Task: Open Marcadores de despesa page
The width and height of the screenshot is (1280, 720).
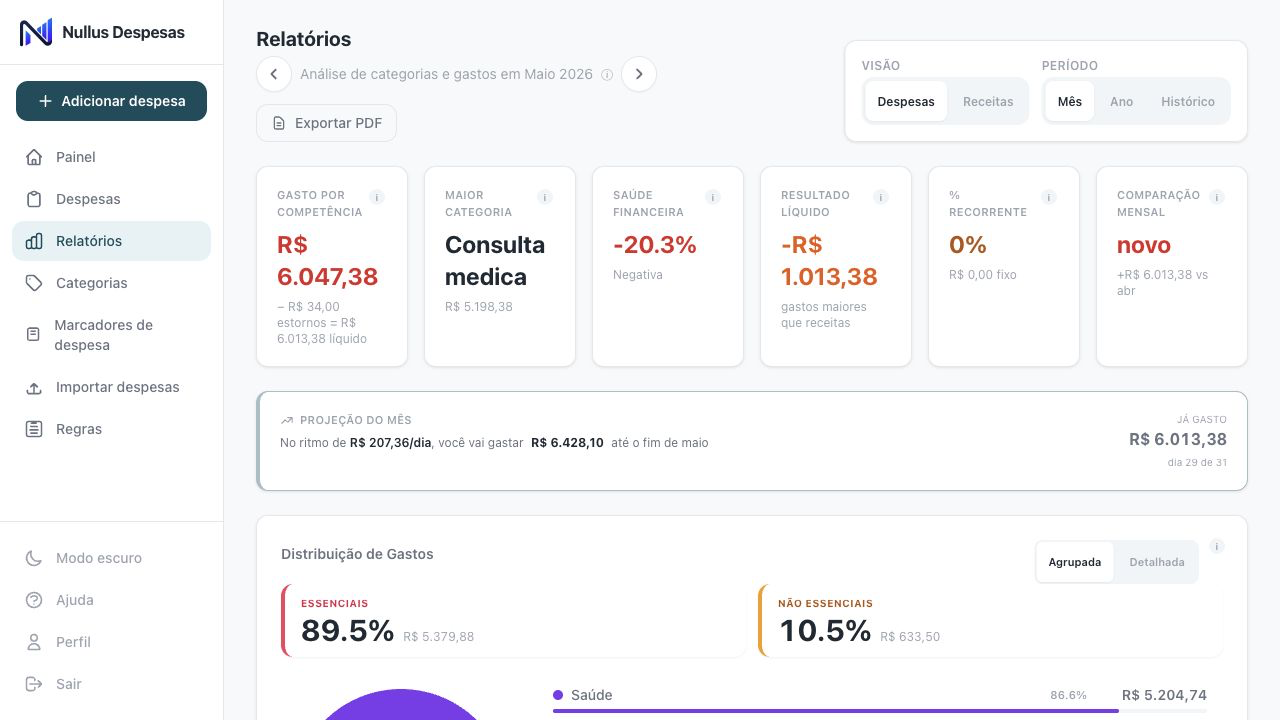Action: click(x=112, y=335)
